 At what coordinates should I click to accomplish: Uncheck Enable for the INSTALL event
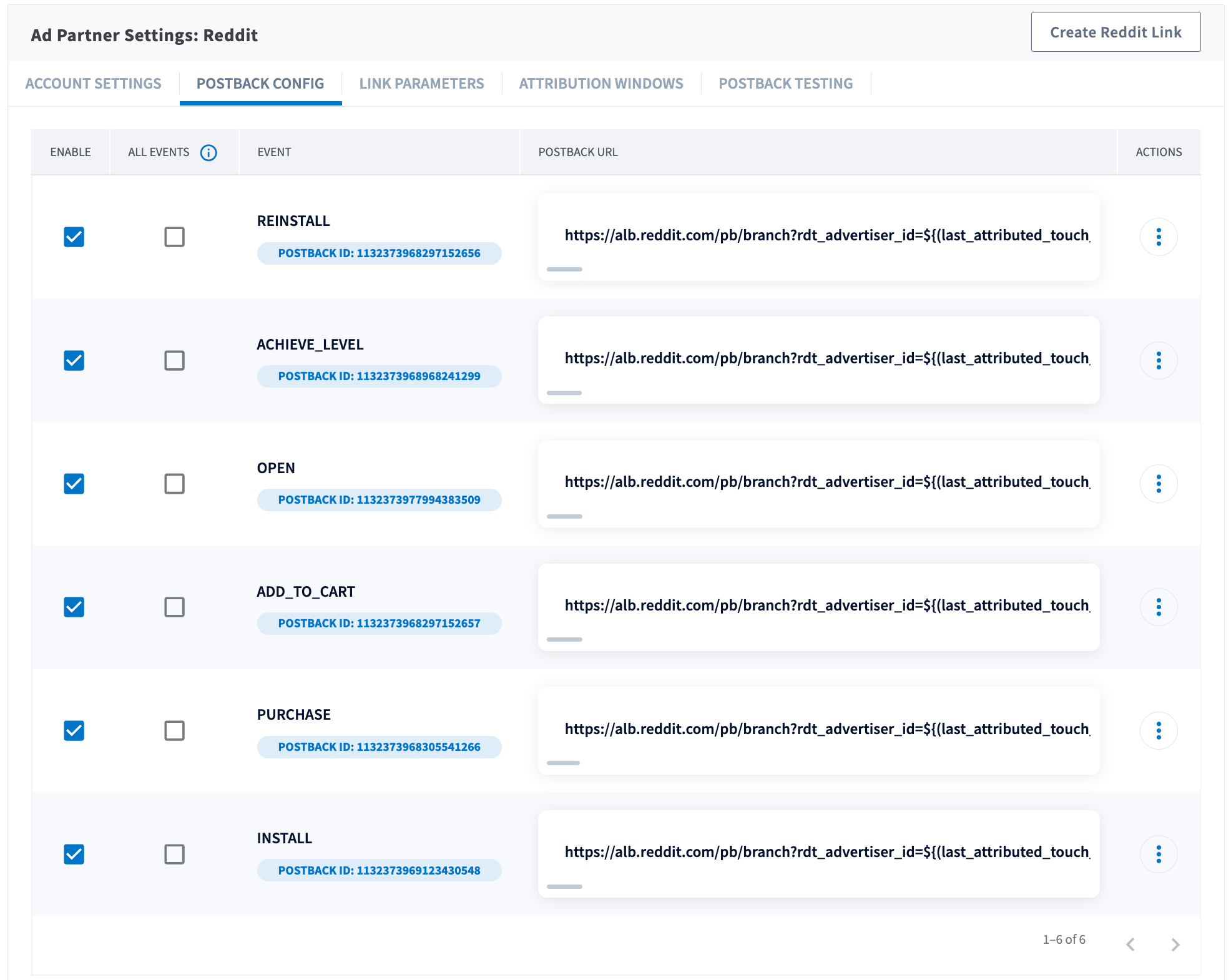tap(74, 854)
